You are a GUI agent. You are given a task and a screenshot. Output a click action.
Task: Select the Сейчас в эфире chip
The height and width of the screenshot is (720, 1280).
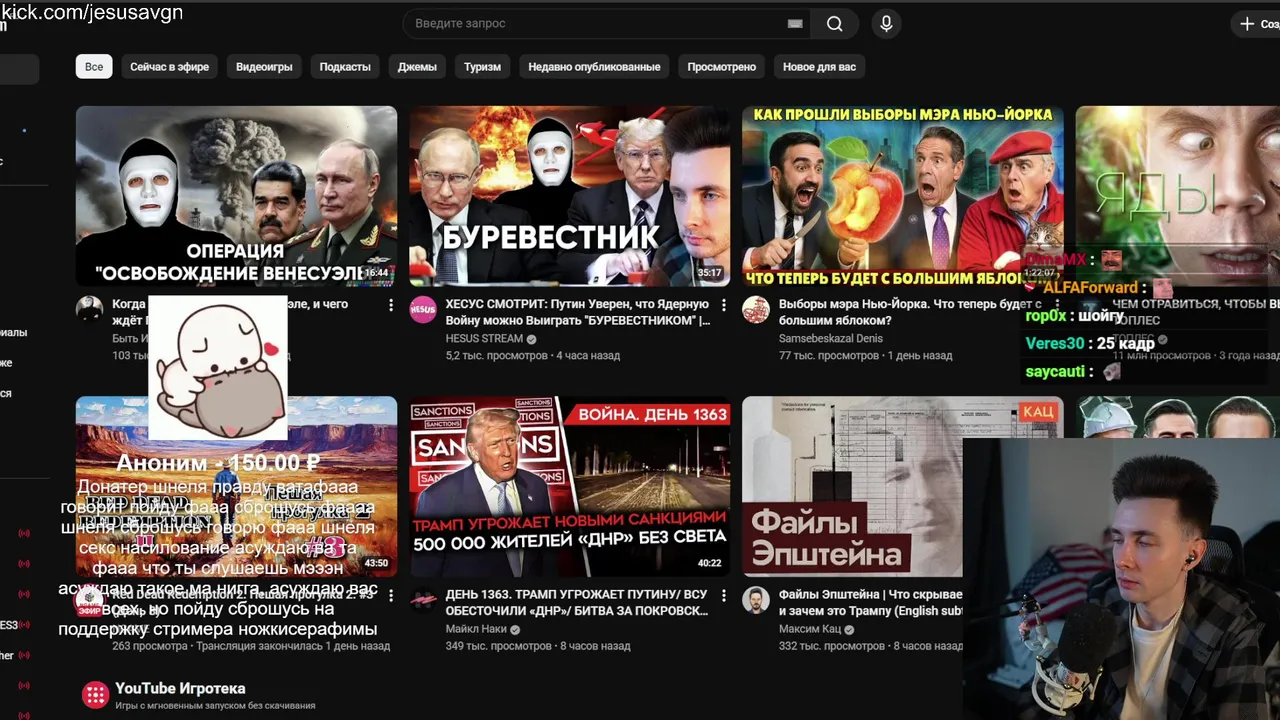pos(169,67)
